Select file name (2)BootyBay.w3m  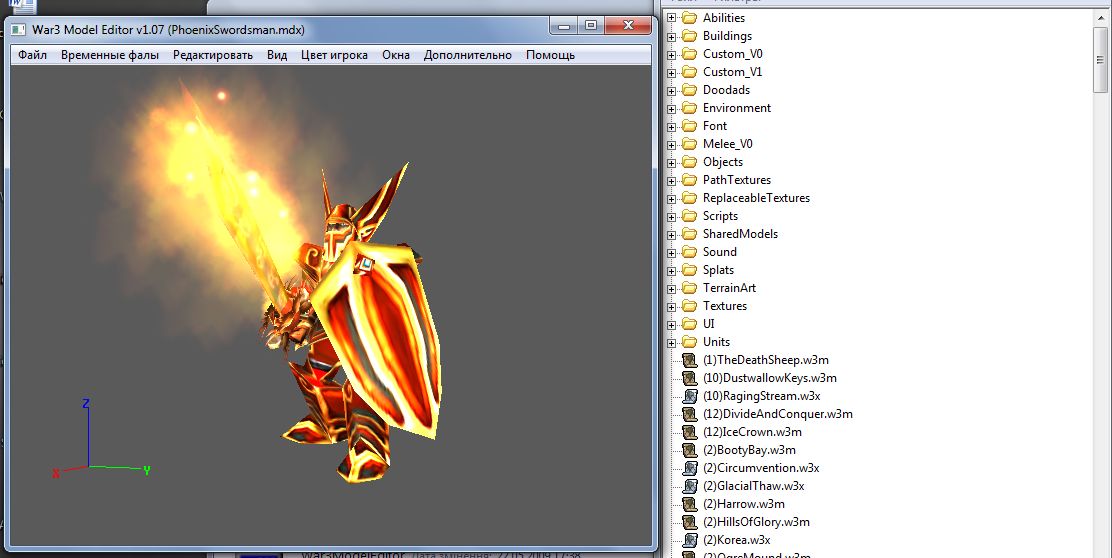click(x=749, y=450)
